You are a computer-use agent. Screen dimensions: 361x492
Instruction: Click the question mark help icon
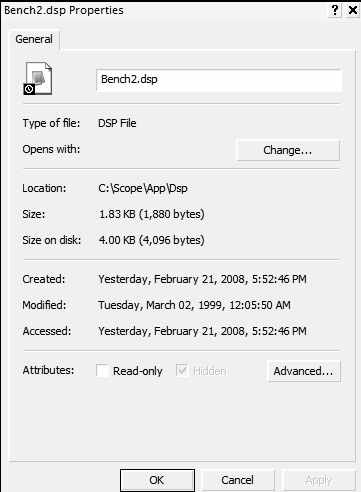[335, 10]
